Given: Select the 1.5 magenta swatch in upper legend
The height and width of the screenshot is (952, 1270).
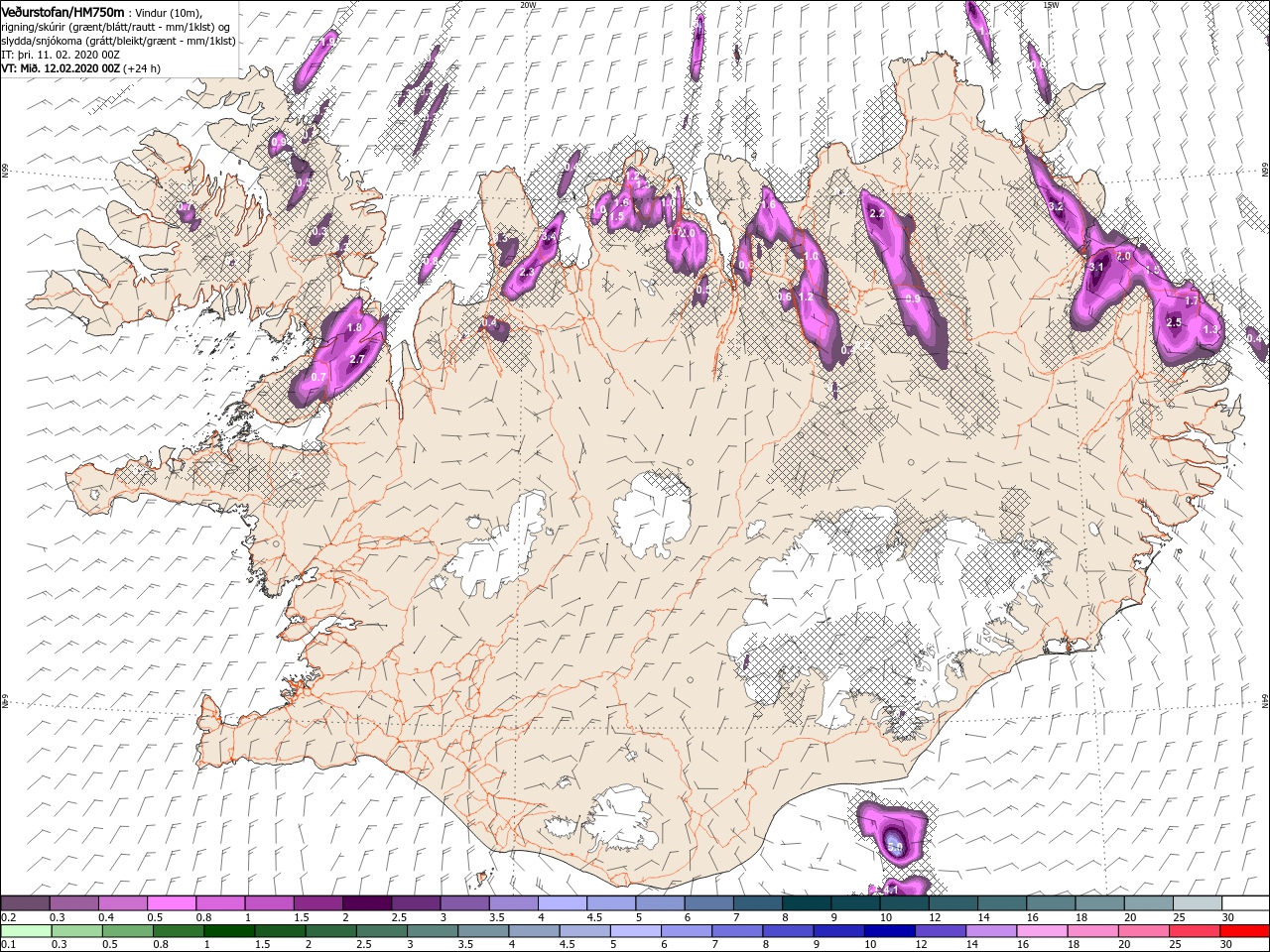Looking at the screenshot, I should point(317,903).
